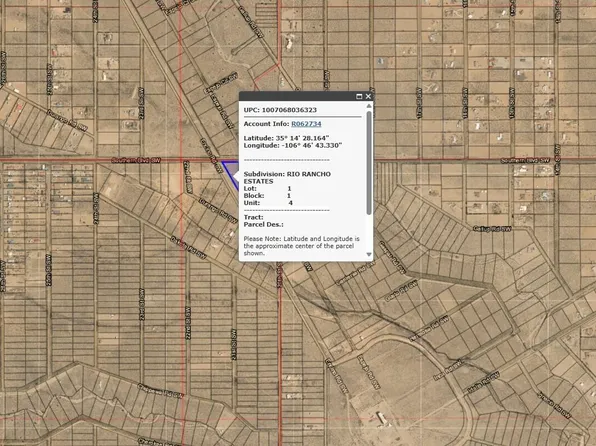Image resolution: width=596 pixels, height=446 pixels.
Task: Click the popup scroll-down arrow
Action: [x=369, y=254]
